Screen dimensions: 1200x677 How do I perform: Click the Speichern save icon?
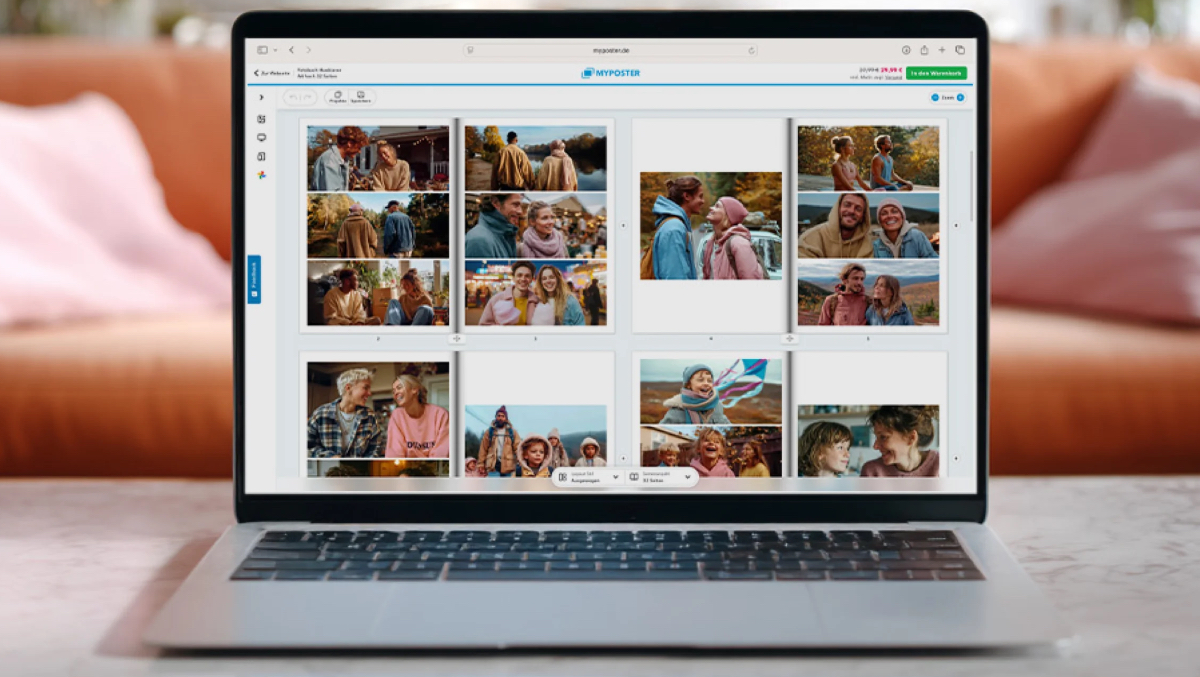[361, 97]
